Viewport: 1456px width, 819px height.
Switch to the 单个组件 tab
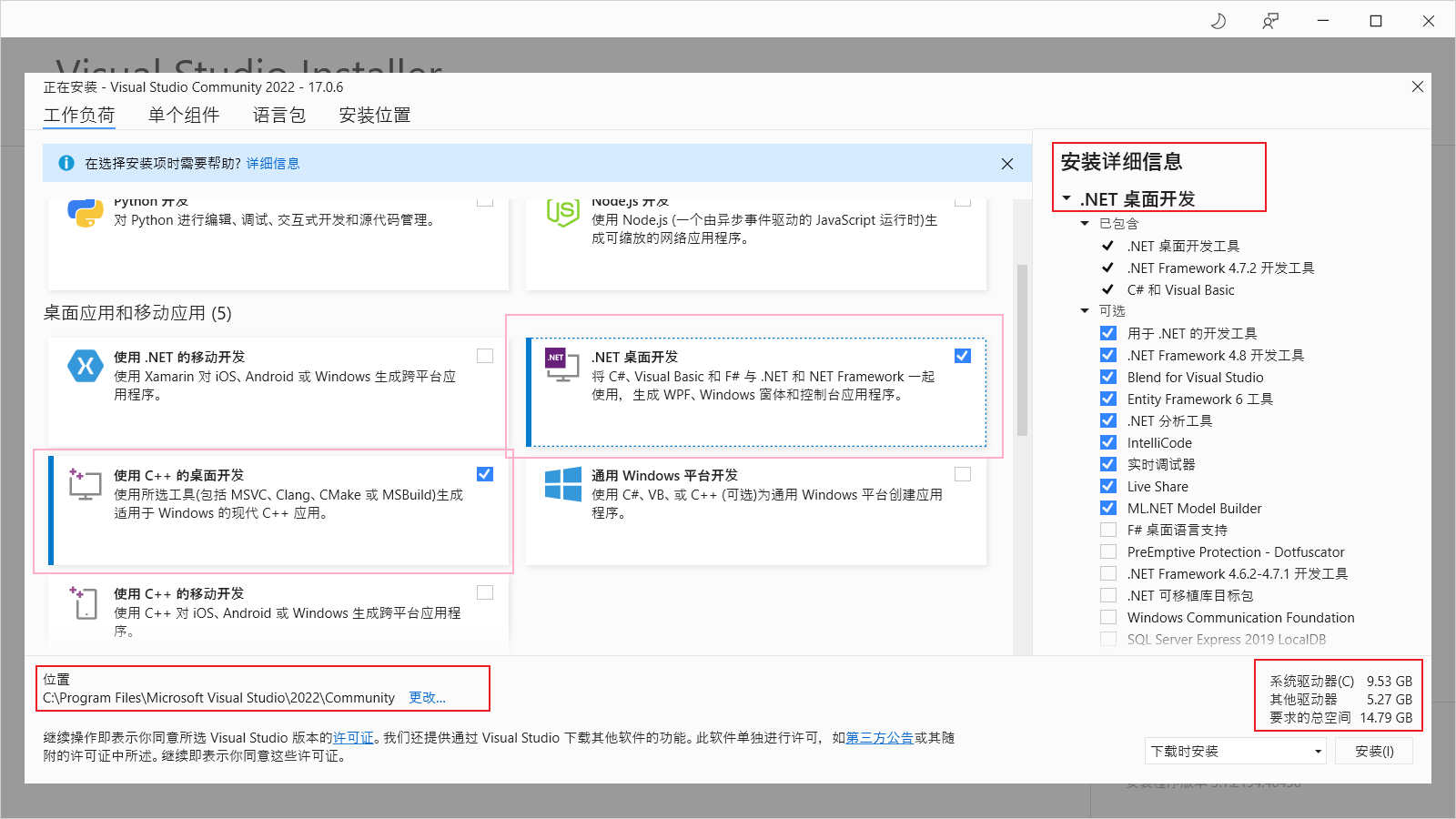[184, 116]
